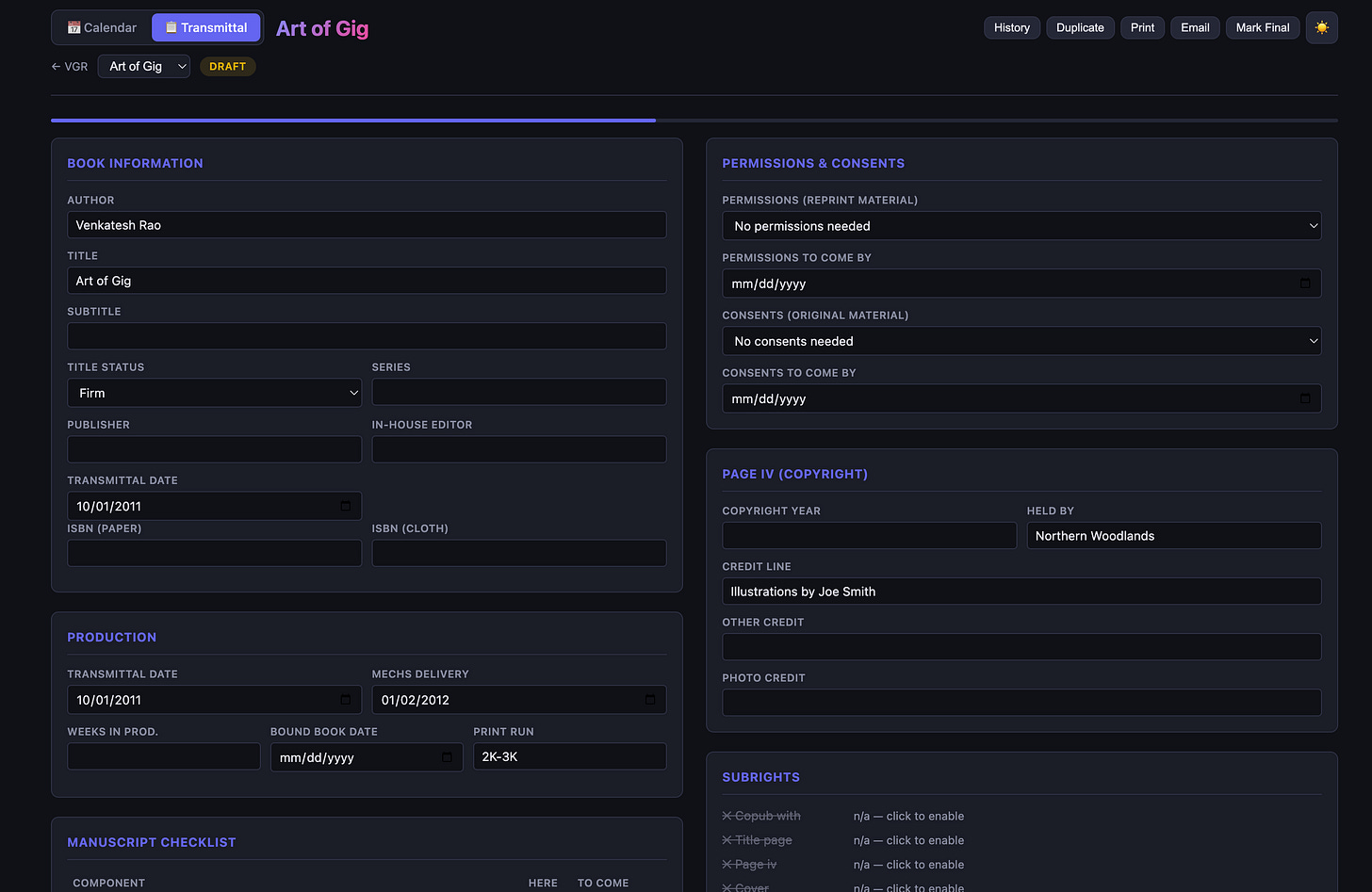Click the Title field with Art of Gig
The image size is (1372, 892).
367,281
